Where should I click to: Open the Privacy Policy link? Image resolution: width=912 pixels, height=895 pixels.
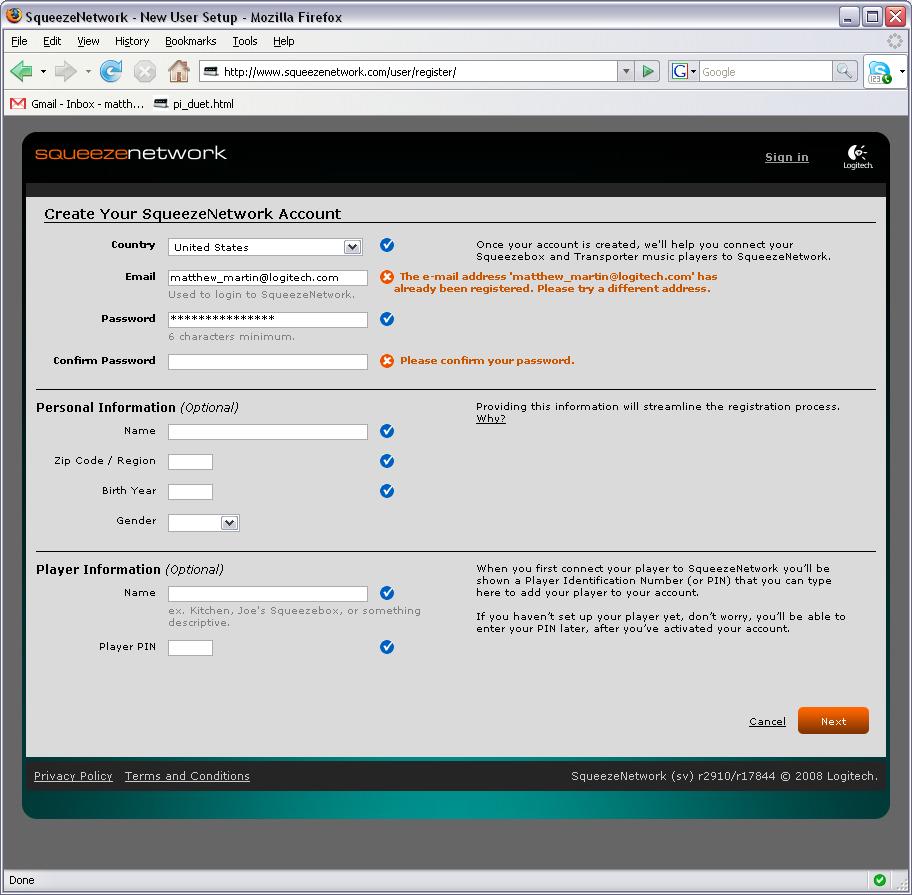tap(73, 776)
